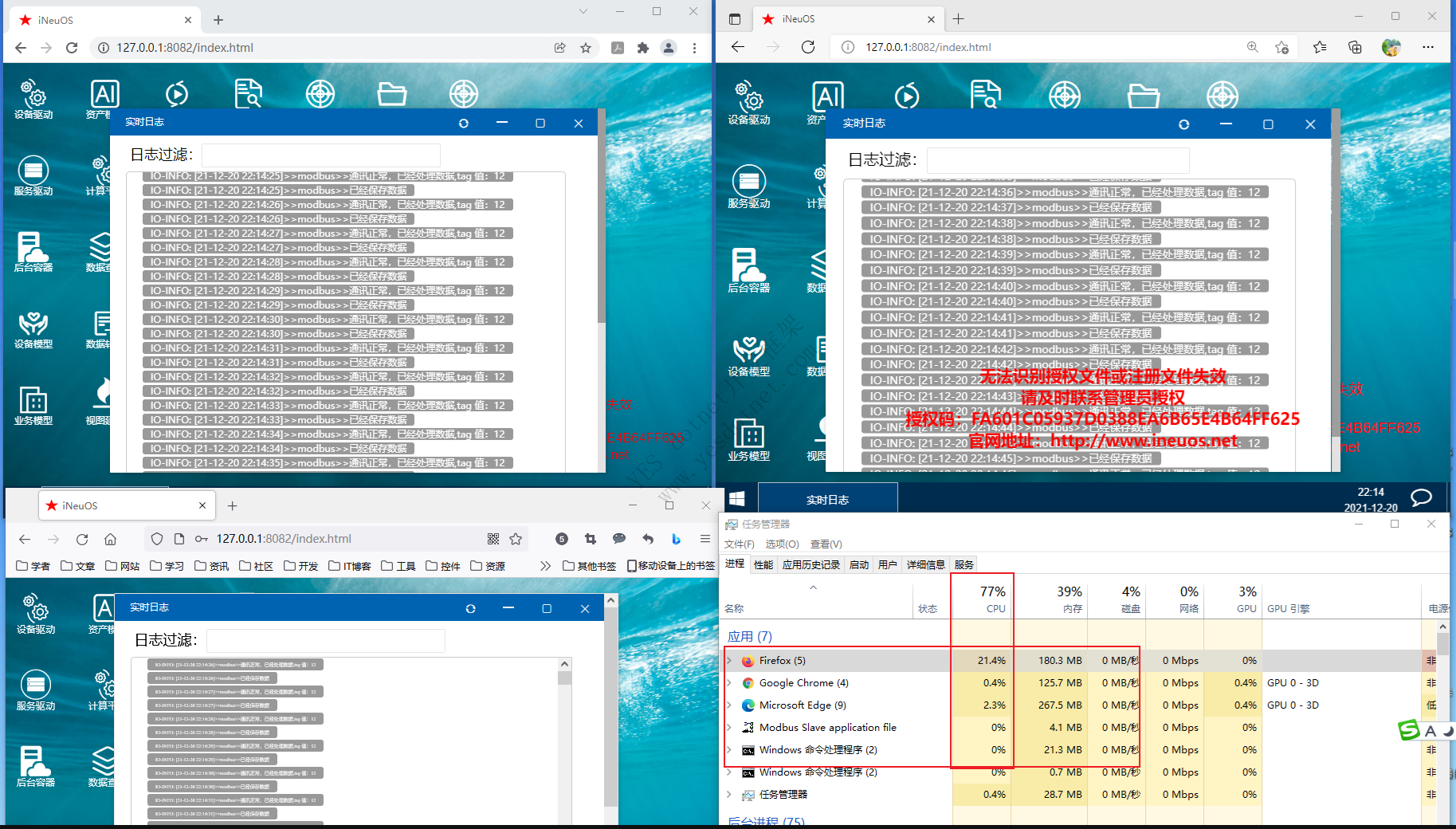This screenshot has height=829, width=1456.
Task: Expand 任务管理器 process row
Action: (729, 795)
